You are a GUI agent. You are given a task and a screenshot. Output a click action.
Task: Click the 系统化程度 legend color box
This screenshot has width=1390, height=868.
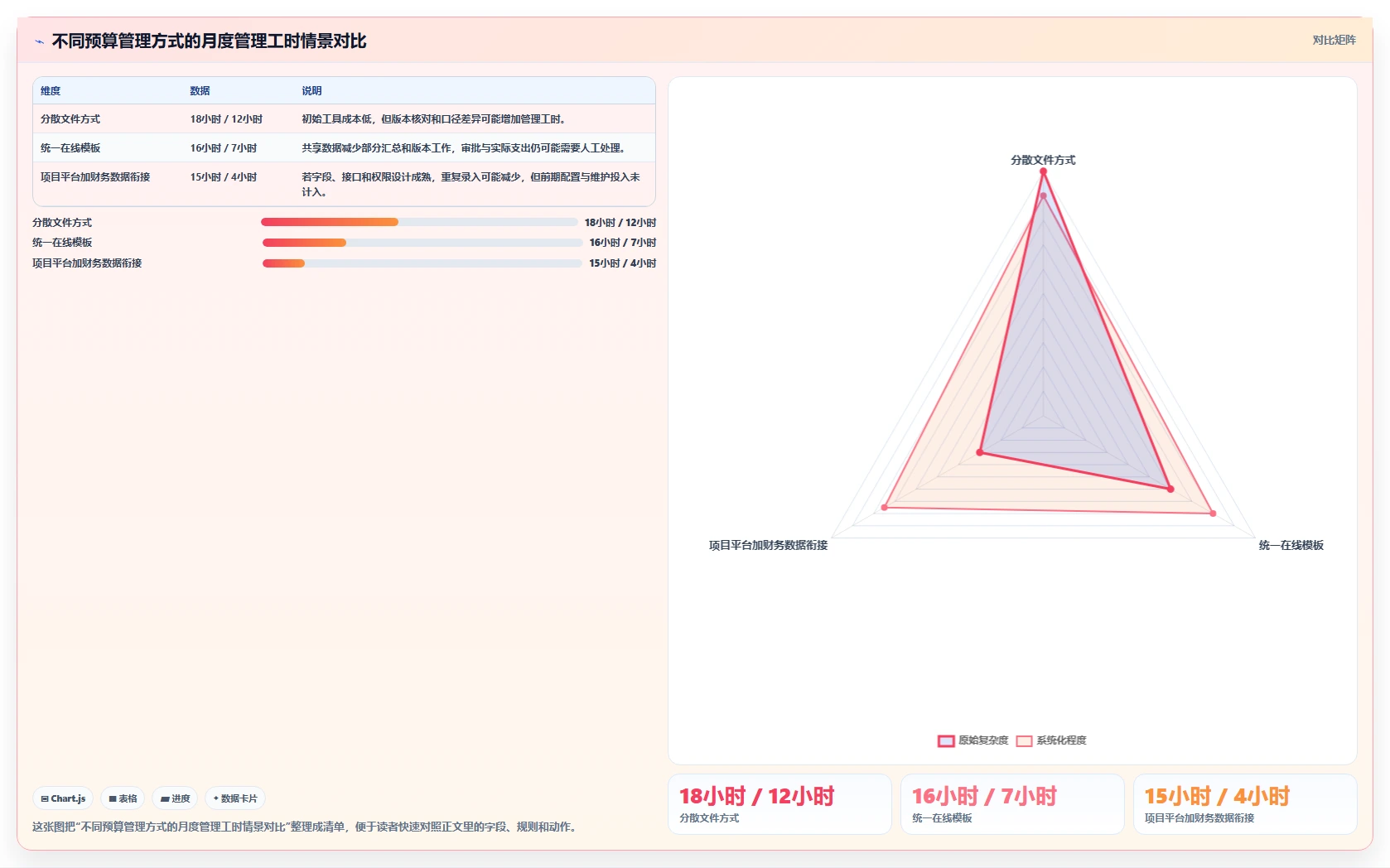tap(1025, 741)
